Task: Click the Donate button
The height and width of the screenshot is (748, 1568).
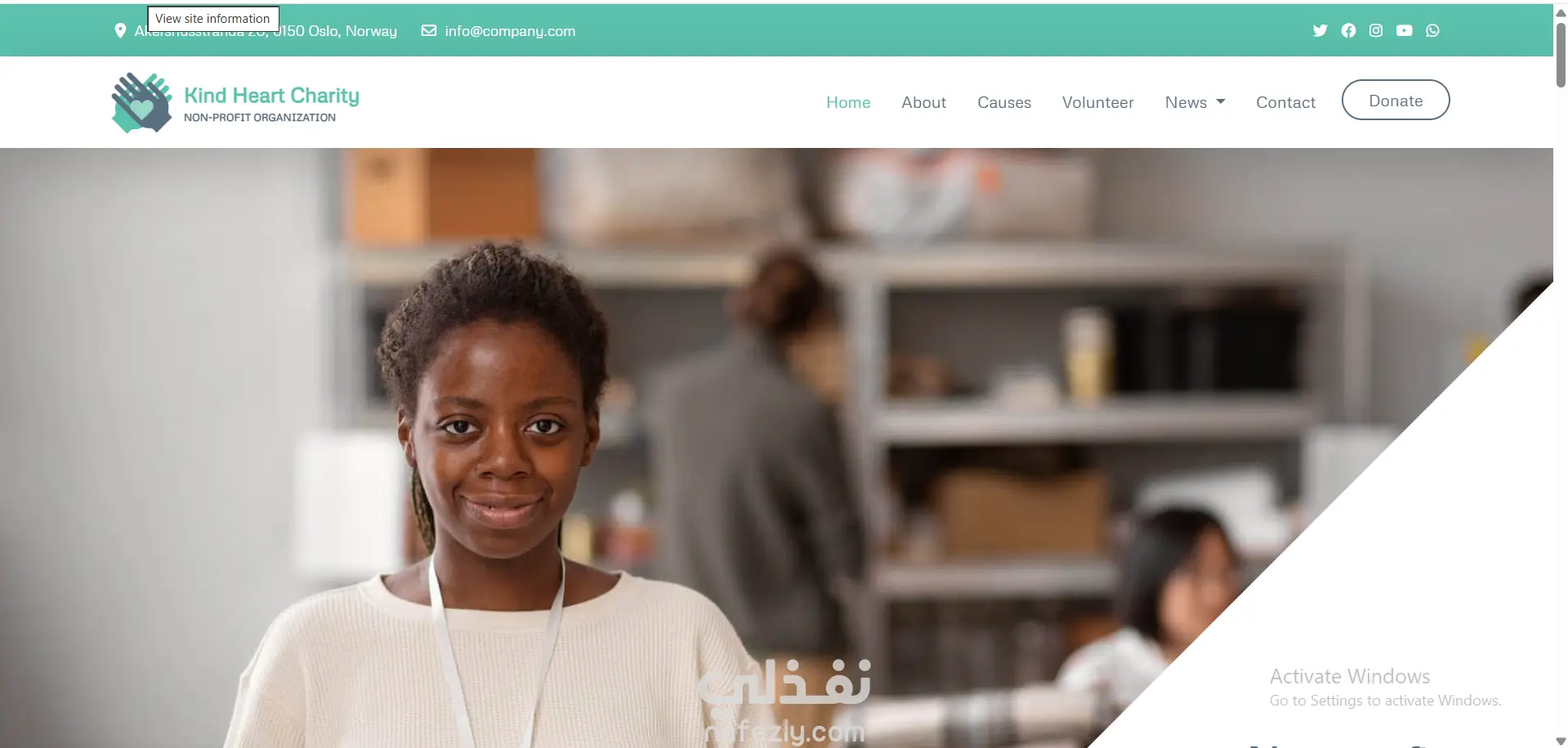Action: tap(1396, 100)
